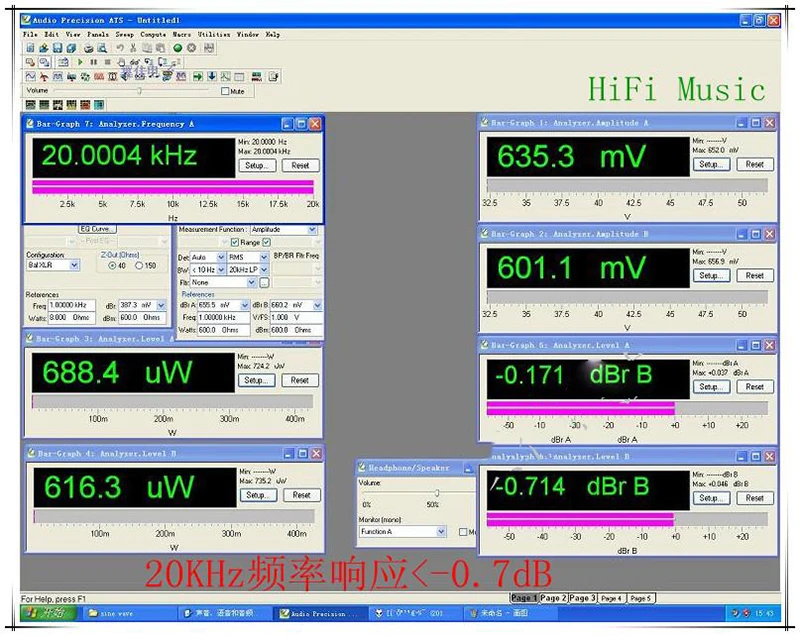Click the Stop macro square icon

[x=107, y=62]
